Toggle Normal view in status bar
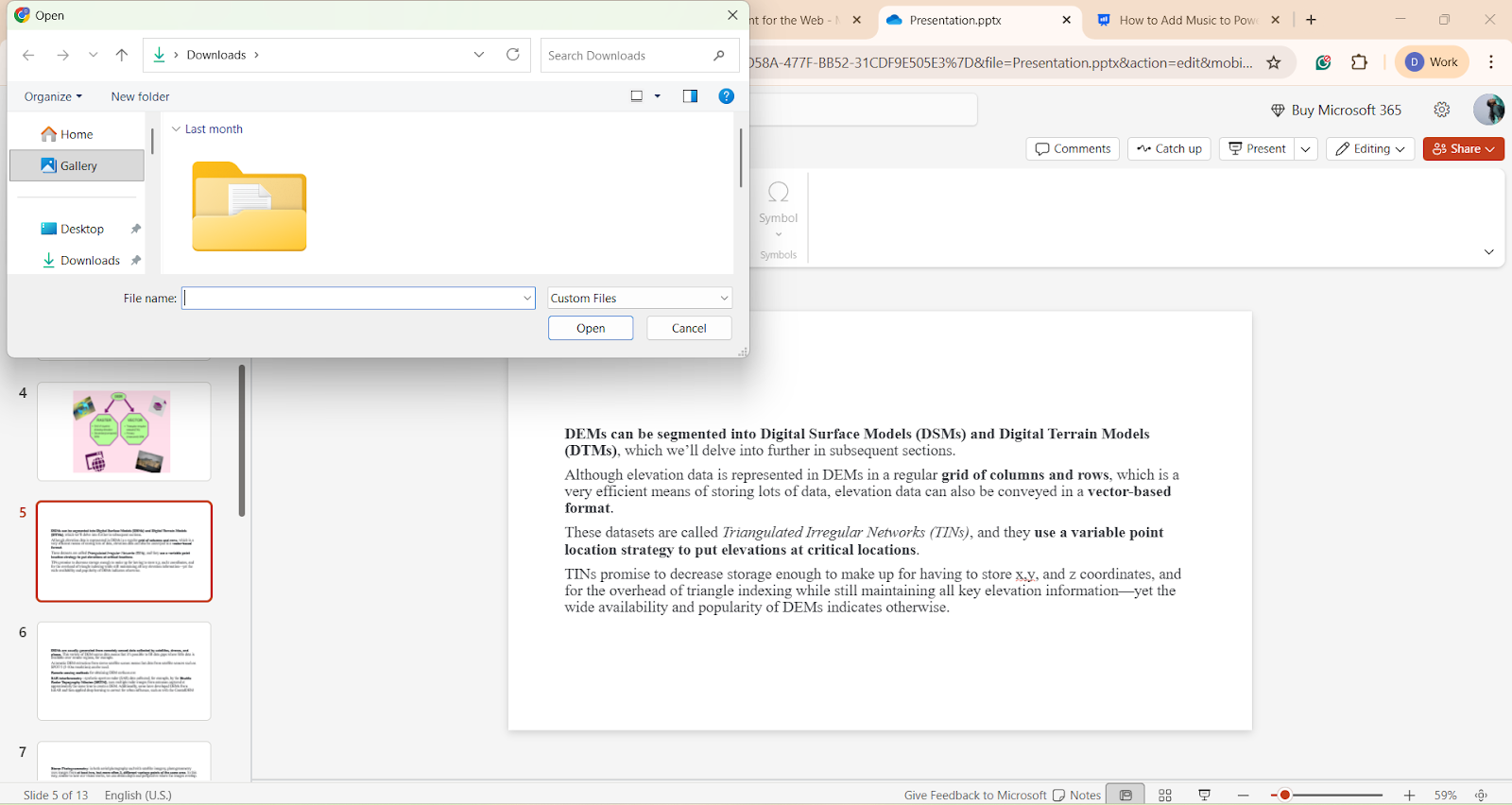 pos(1125,796)
